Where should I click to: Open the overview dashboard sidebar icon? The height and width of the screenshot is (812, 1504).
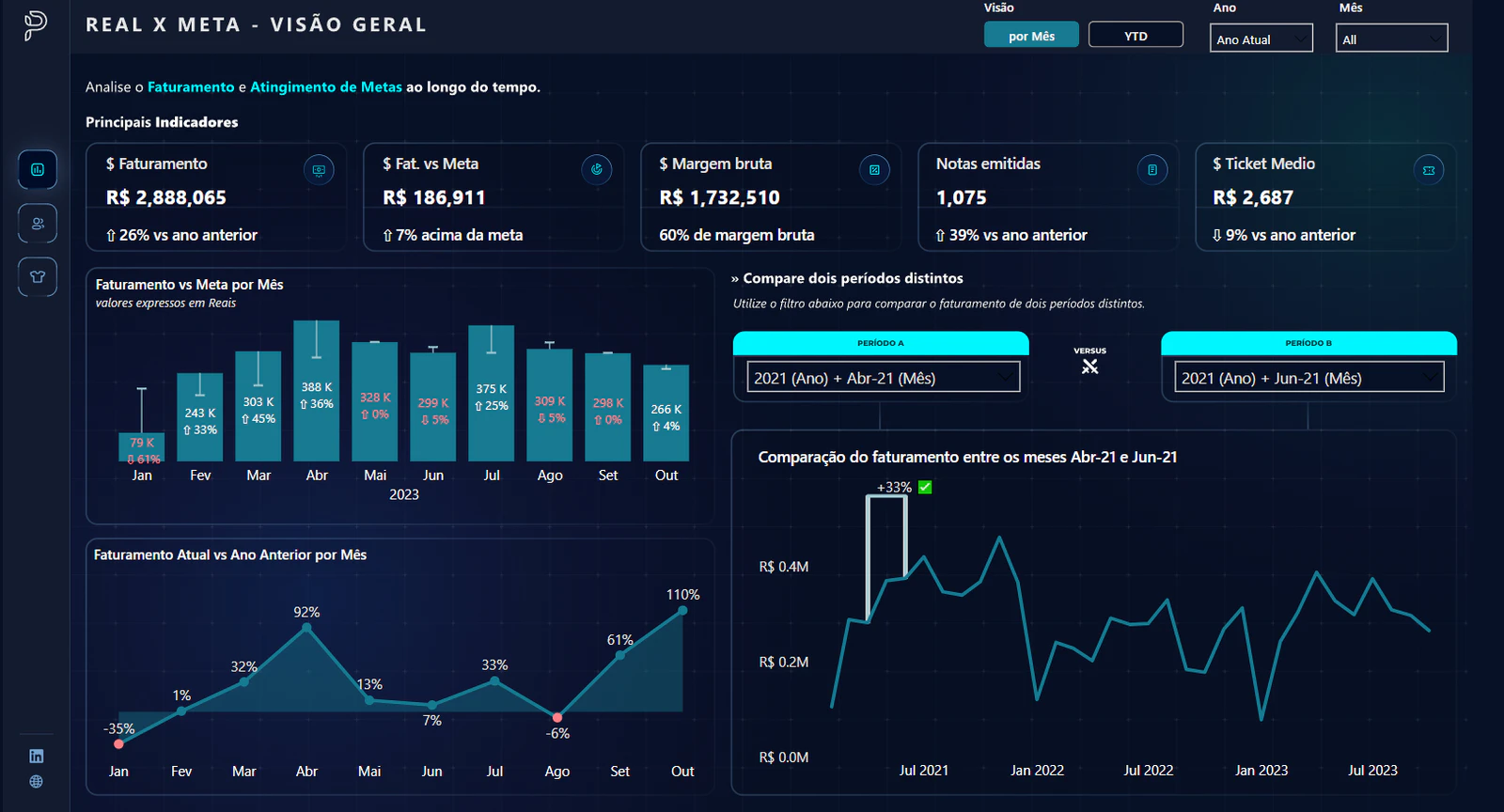click(38, 170)
